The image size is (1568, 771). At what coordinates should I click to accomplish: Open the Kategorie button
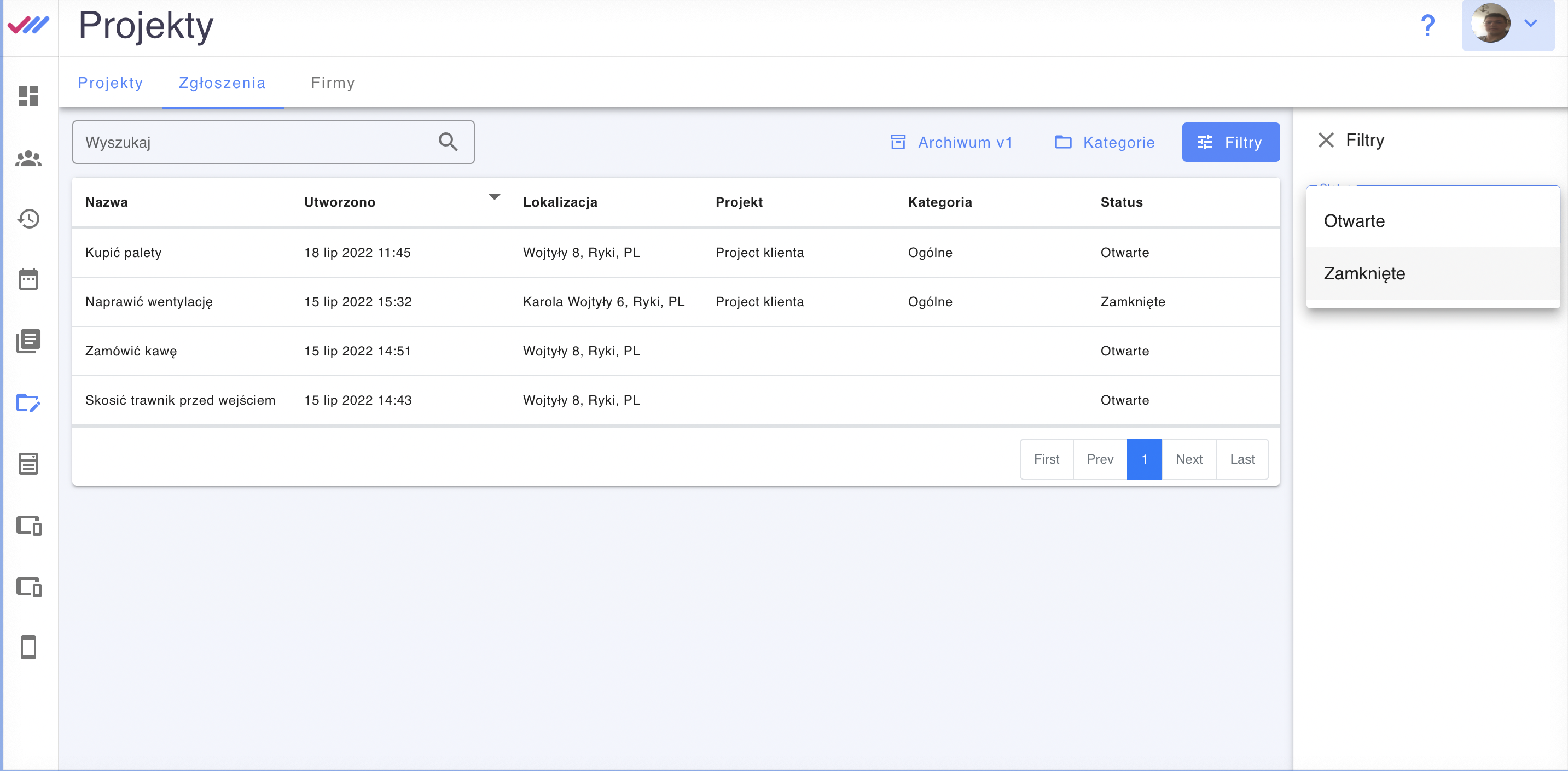click(x=1104, y=142)
